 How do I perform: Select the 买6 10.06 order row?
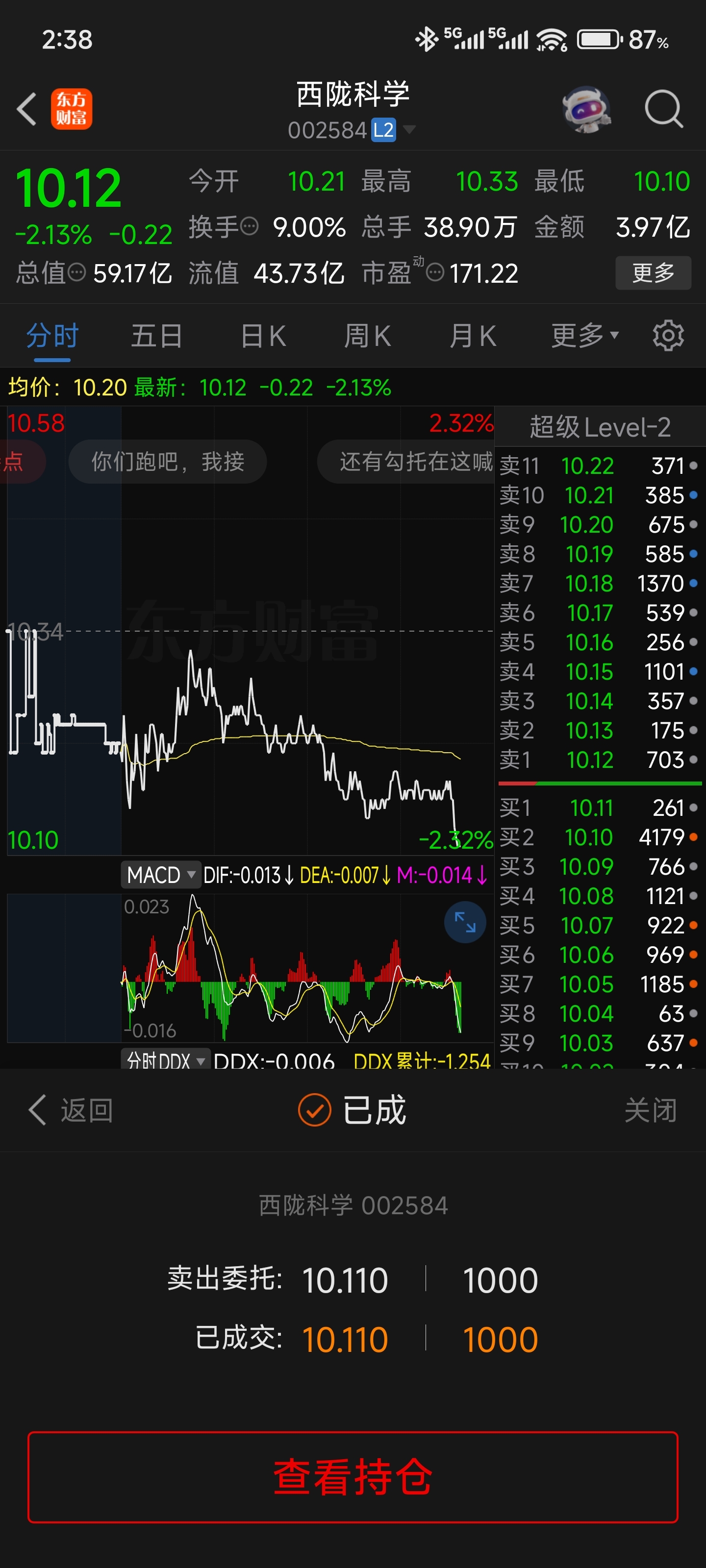(600, 955)
